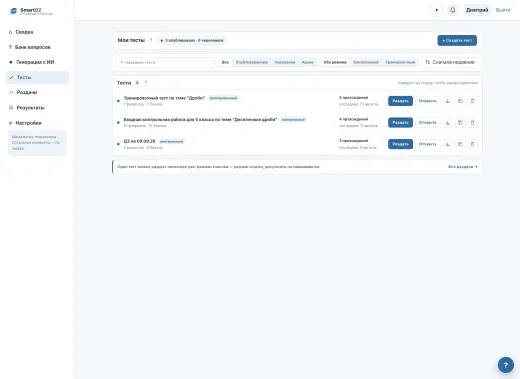Viewport: 520px width, 379px height.
Task: Click Раздать for Десятичные дроби control work
Action: [400, 123]
